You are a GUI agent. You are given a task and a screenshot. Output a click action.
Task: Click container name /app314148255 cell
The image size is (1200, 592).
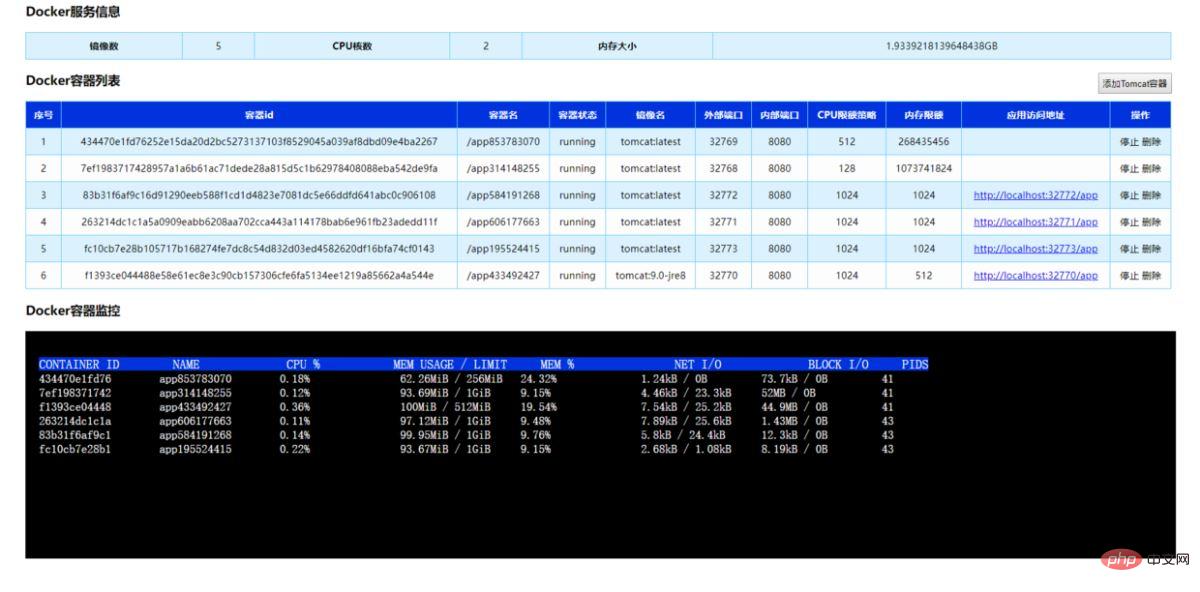(x=503, y=169)
